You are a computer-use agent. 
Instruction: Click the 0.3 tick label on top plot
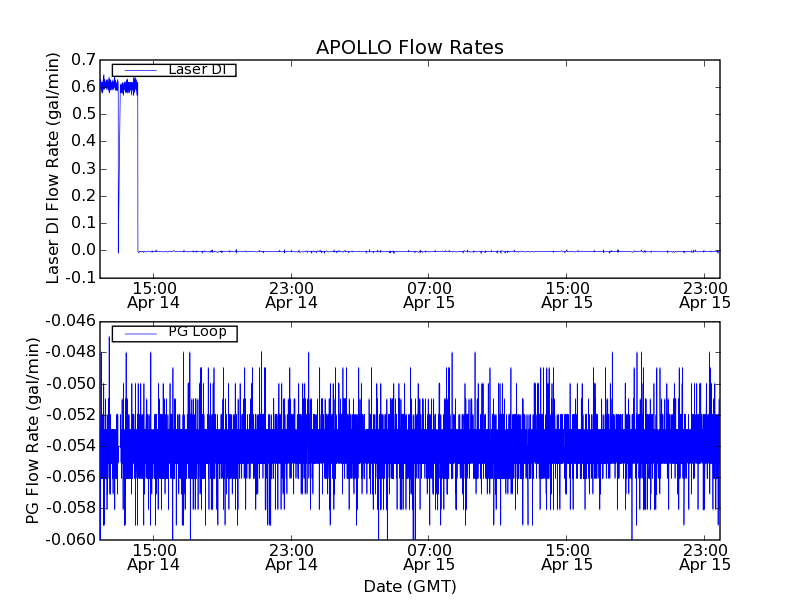tap(84, 168)
